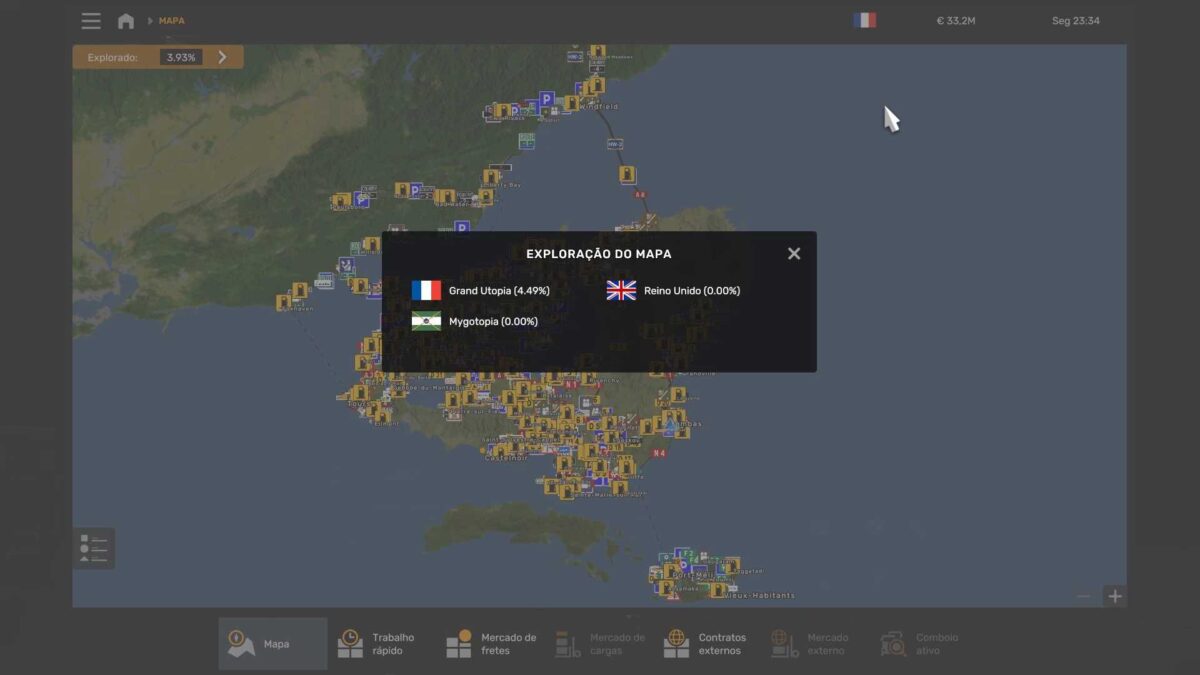The height and width of the screenshot is (675, 1200).
Task: Open Mercado de fretes
Action: click(x=492, y=644)
